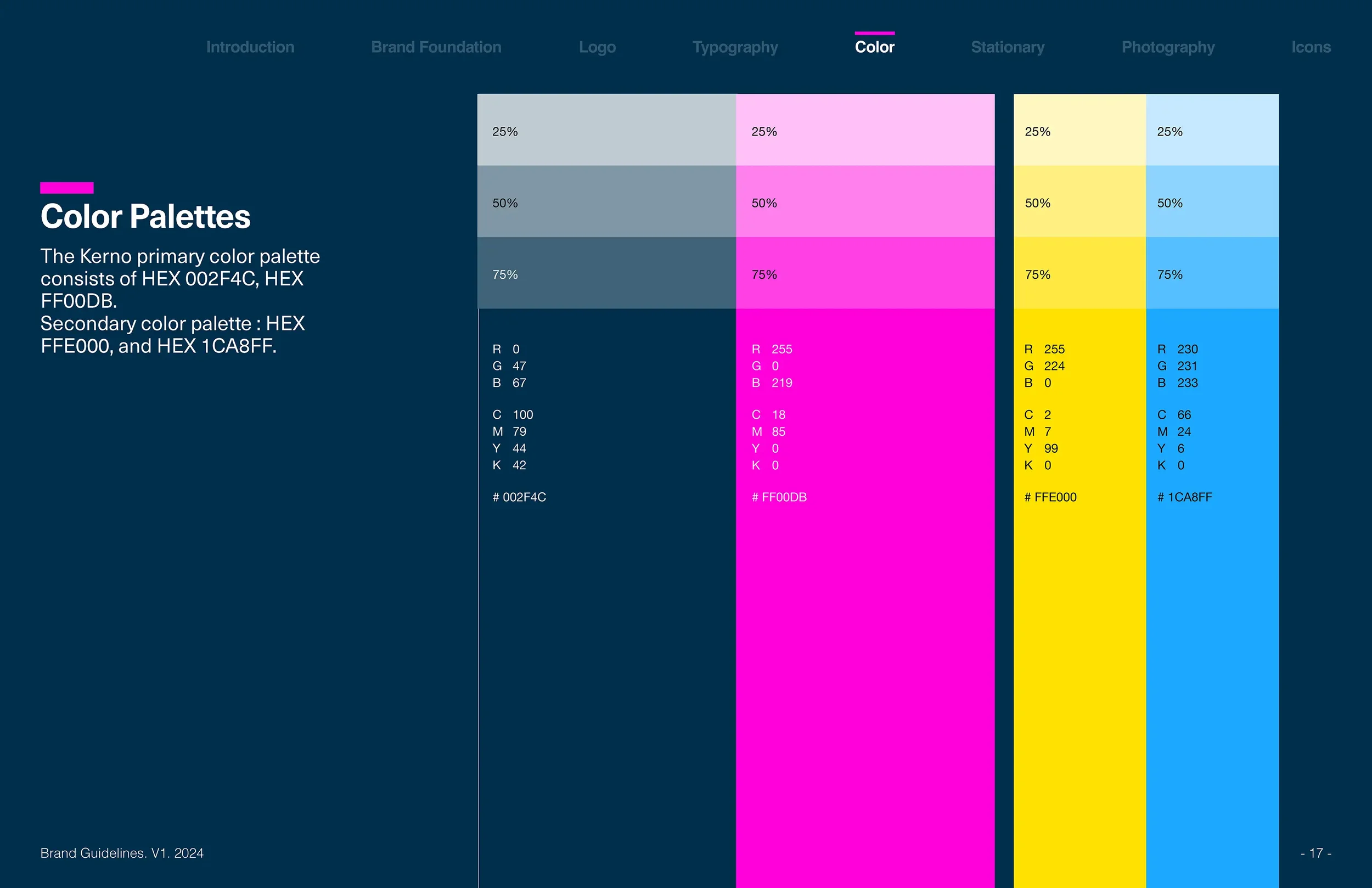Open the Typography section
Viewport: 1372px width, 888px height.
point(735,47)
